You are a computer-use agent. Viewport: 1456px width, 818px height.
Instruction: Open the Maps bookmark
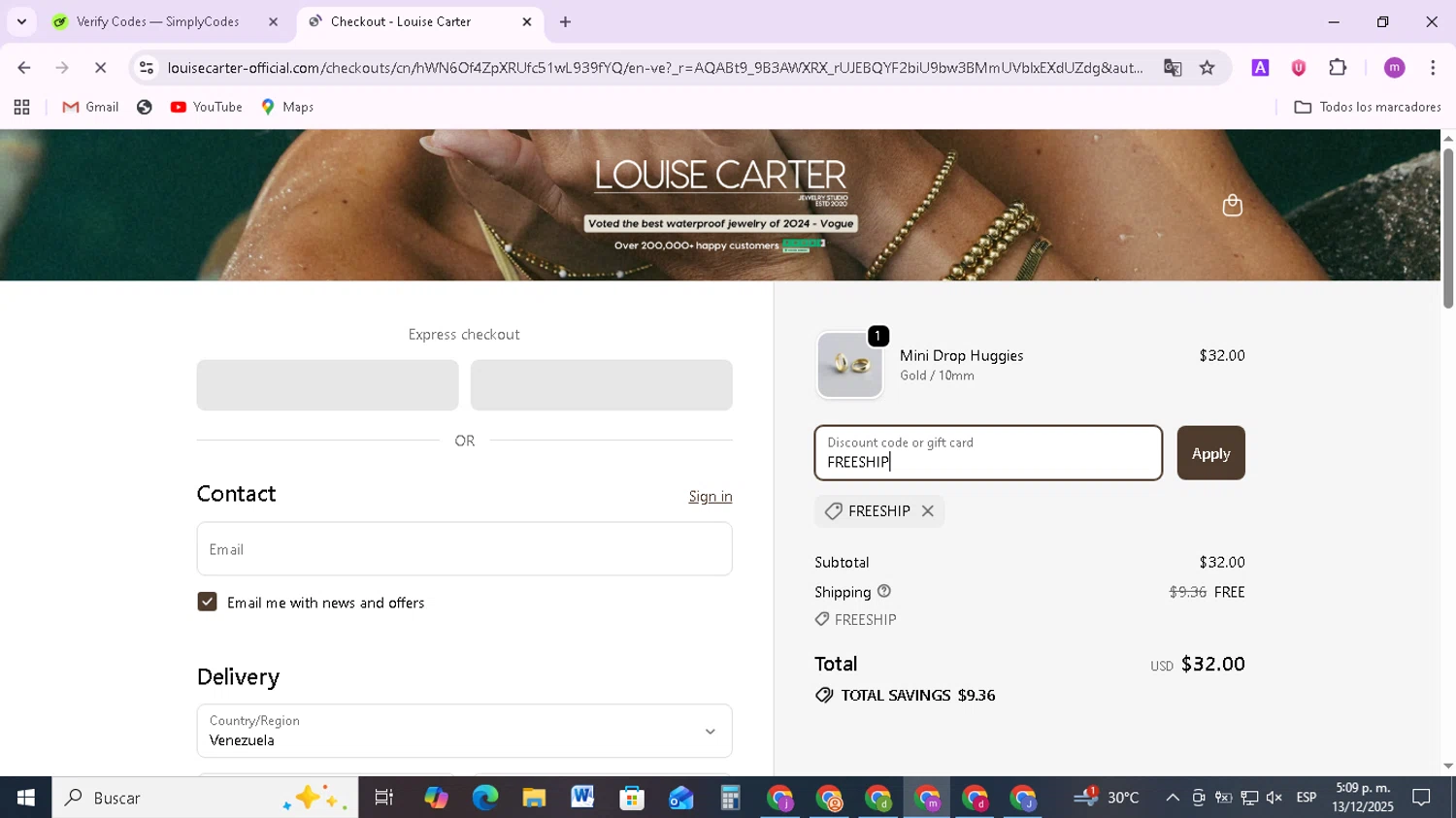point(287,107)
